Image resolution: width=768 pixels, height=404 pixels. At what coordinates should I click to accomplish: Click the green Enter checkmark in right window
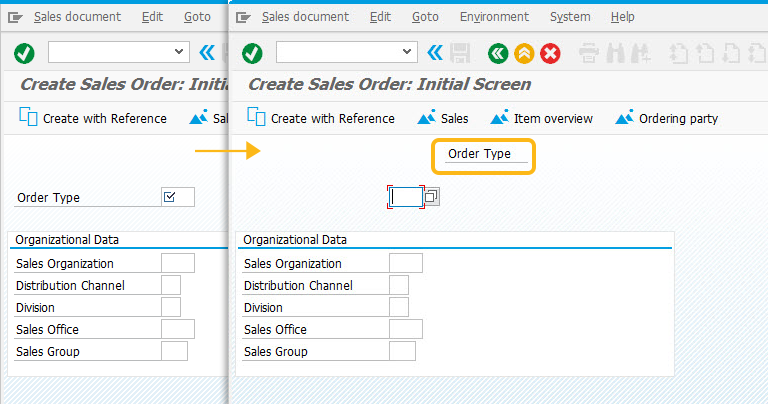[252, 53]
